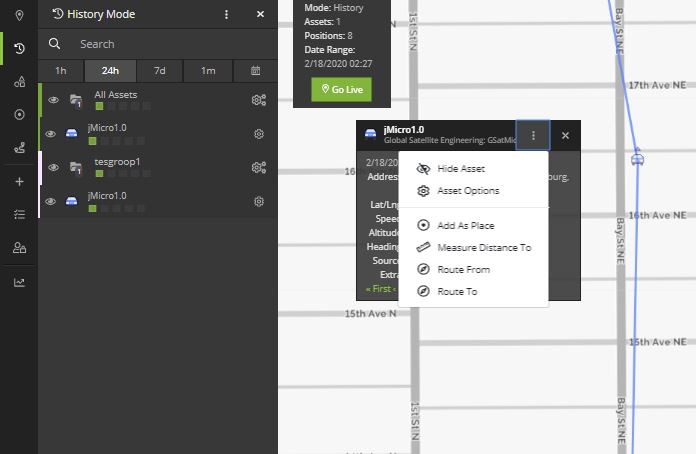
Task: Click the green Go Live button
Action: (x=341, y=89)
